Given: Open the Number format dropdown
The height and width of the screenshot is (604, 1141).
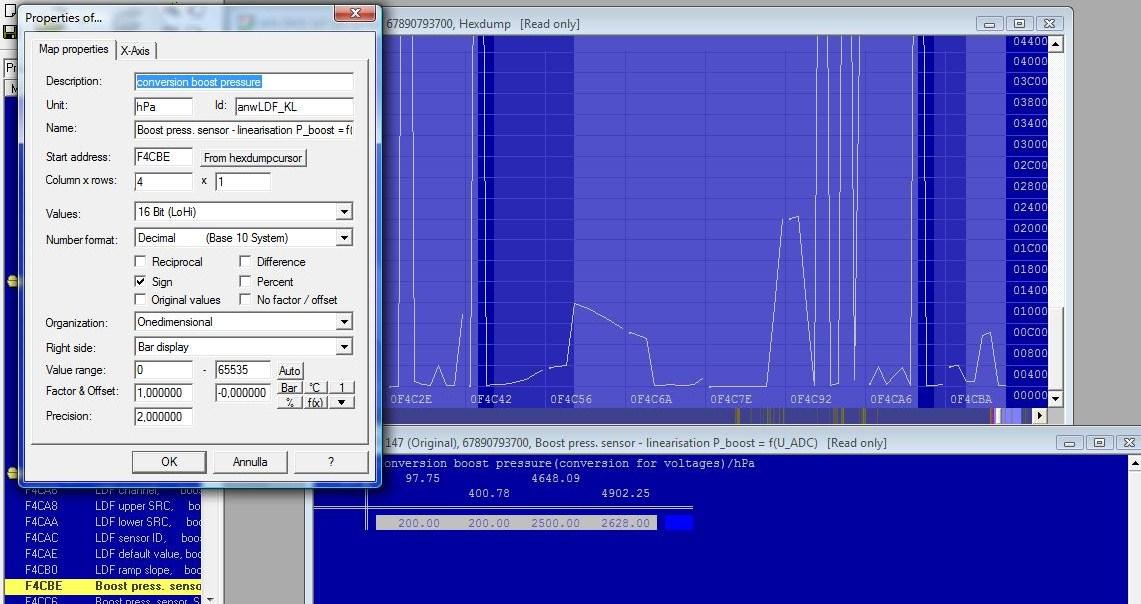Looking at the screenshot, I should click(x=344, y=238).
